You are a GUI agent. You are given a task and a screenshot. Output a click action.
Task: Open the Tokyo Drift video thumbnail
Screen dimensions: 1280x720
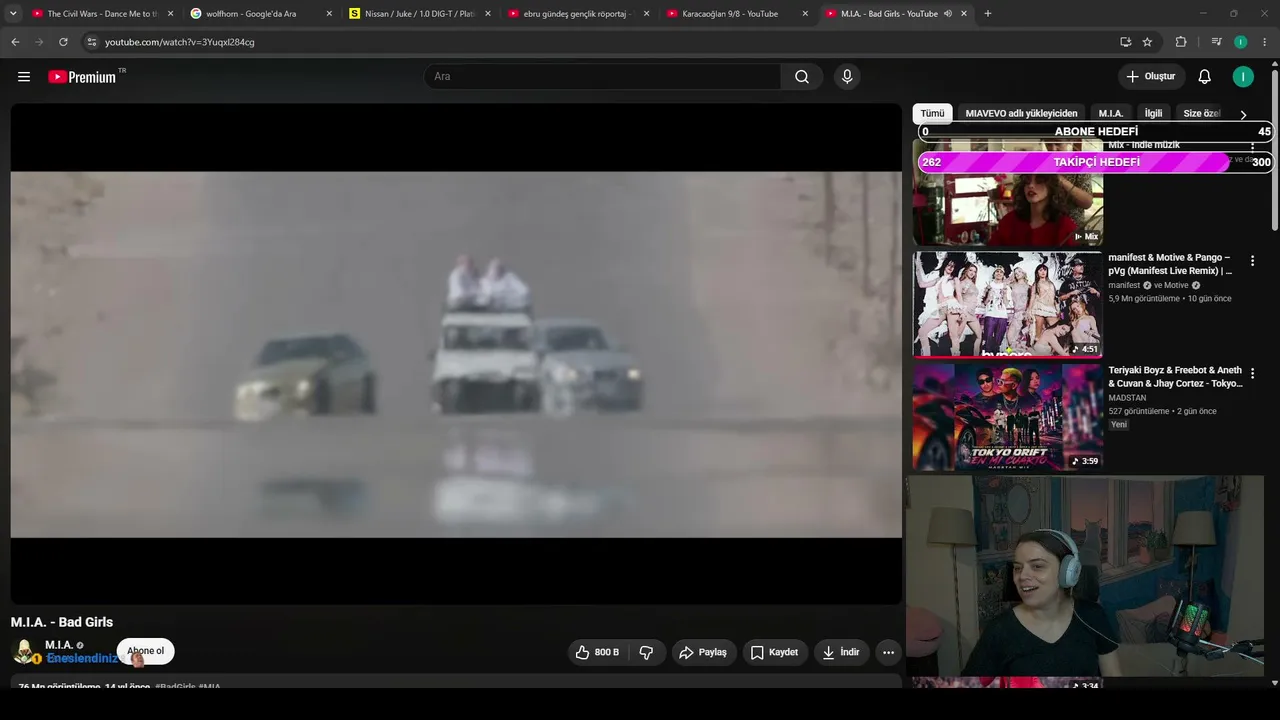coord(1008,417)
